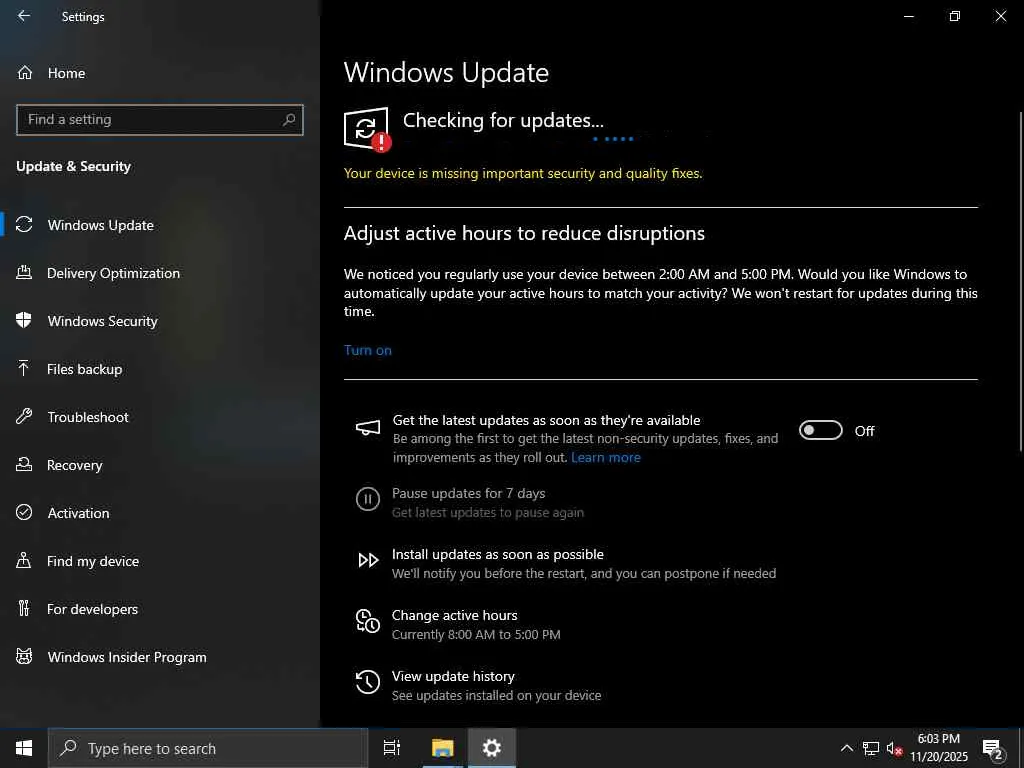Viewport: 1024px width, 768px height.
Task: Click the Turn on link for active hours
Action: 368,350
